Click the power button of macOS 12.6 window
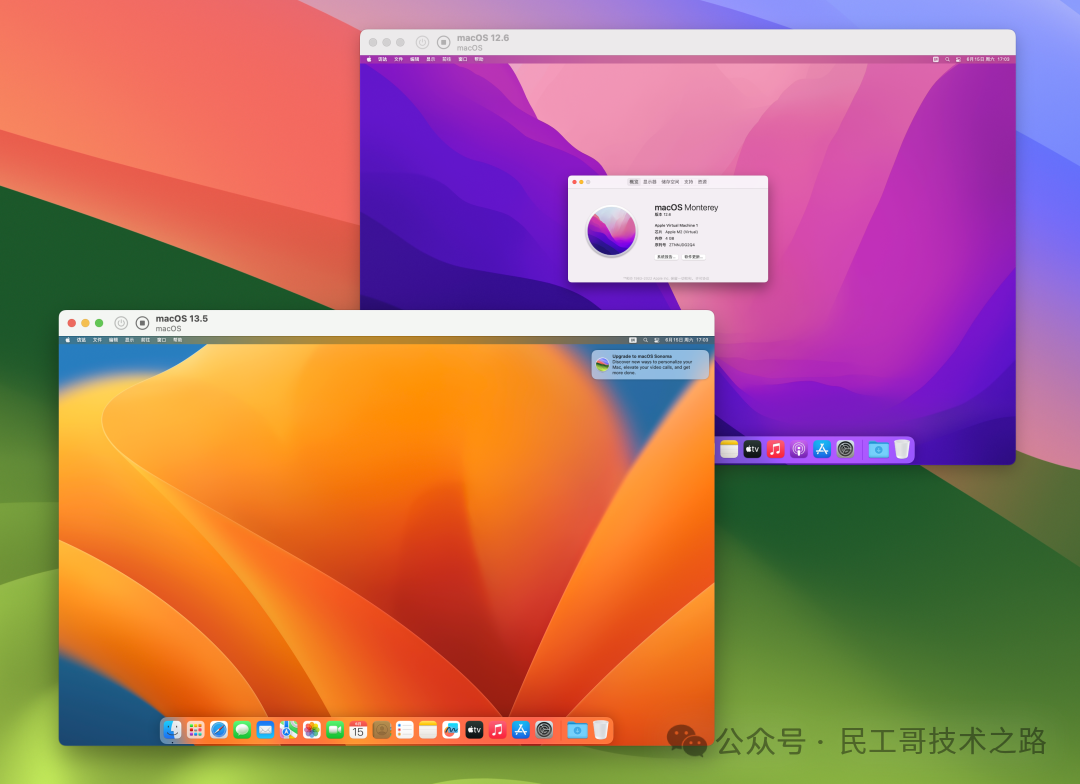The width and height of the screenshot is (1080, 784). coord(422,42)
